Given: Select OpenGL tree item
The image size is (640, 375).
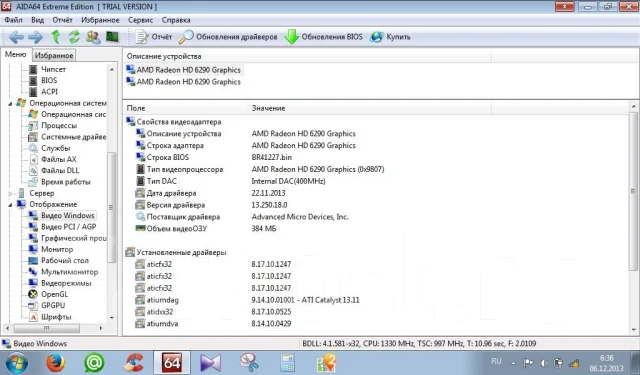Looking at the screenshot, I should click(55, 294).
